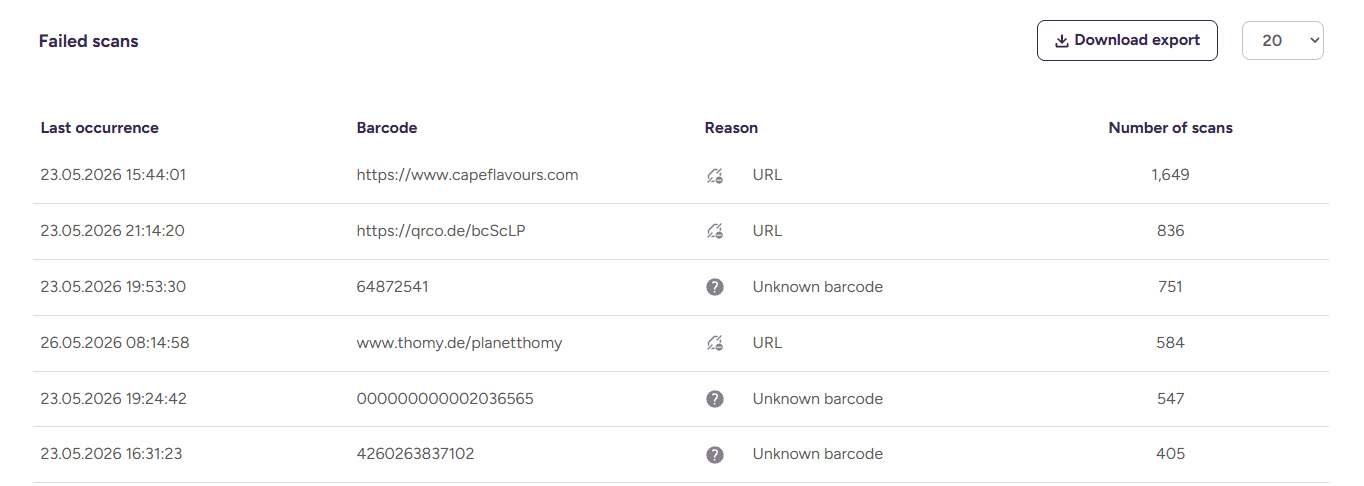
Task: Click question mark icon for barcode 64872541
Action: (x=714, y=287)
